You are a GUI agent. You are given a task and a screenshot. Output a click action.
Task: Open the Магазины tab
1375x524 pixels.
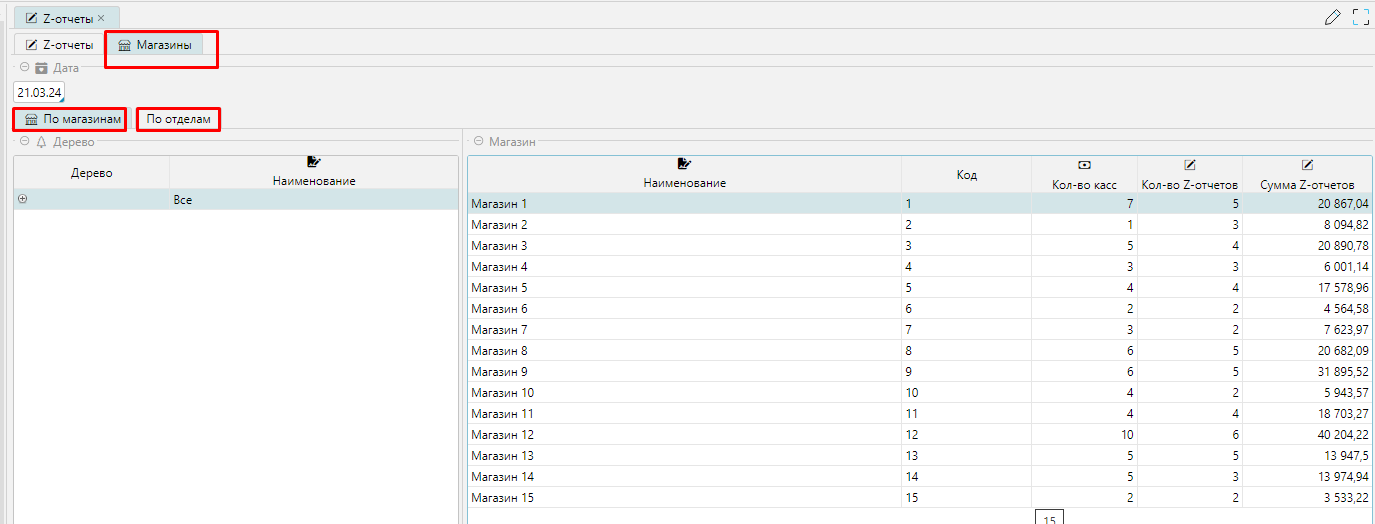155,45
